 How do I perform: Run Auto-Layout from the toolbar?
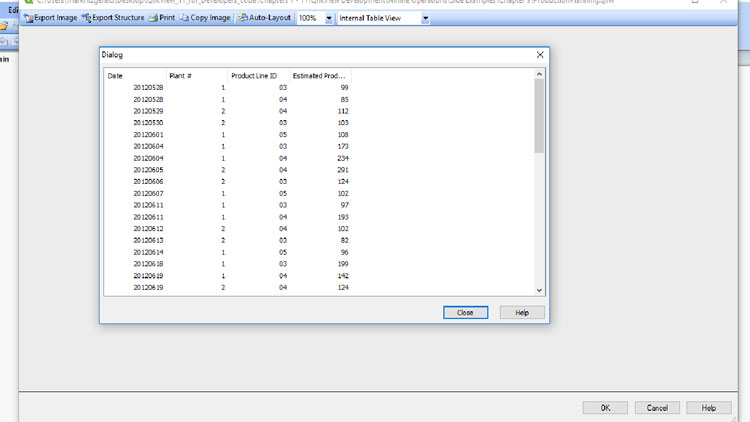265,18
